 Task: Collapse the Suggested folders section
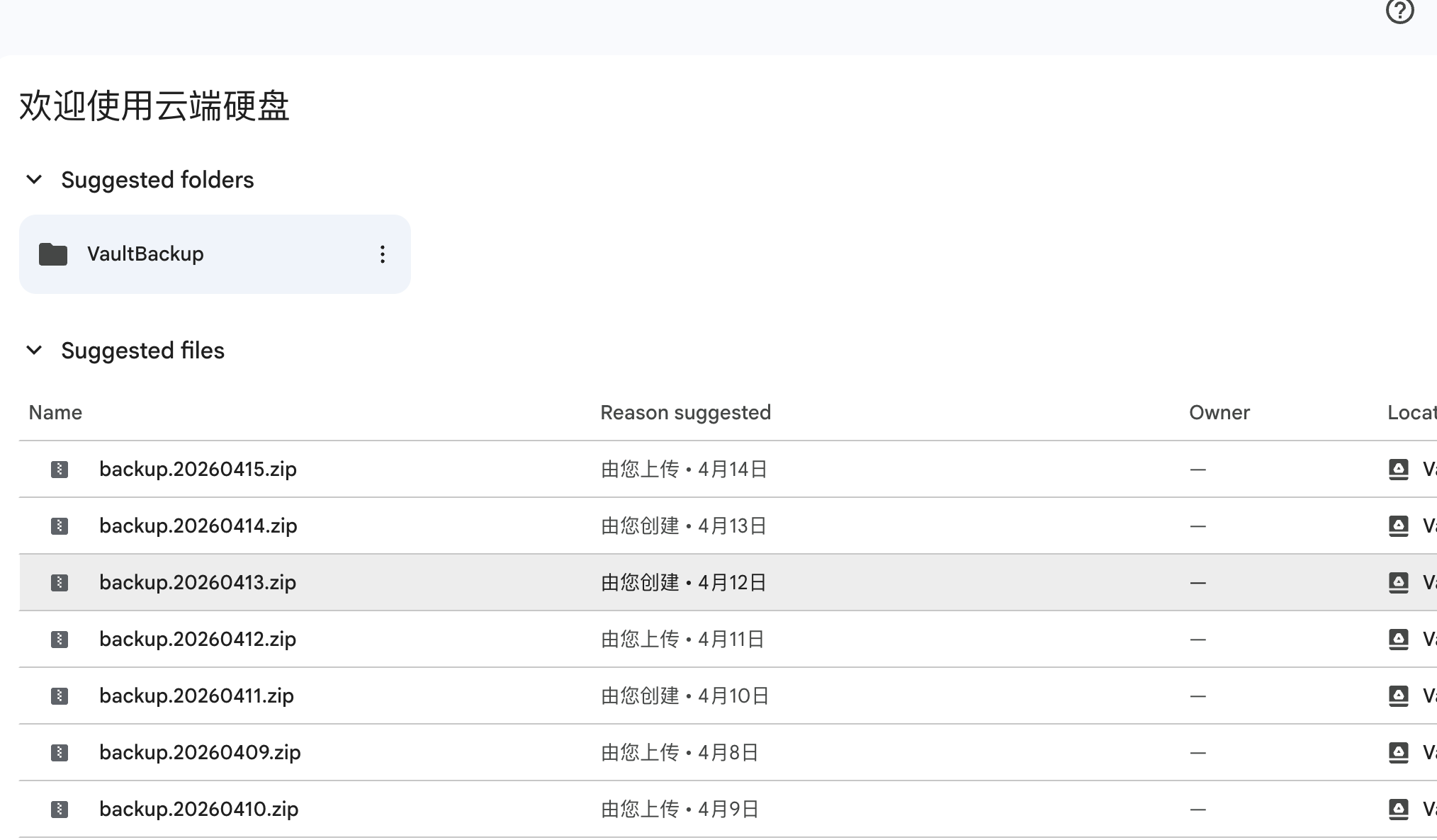tap(34, 180)
